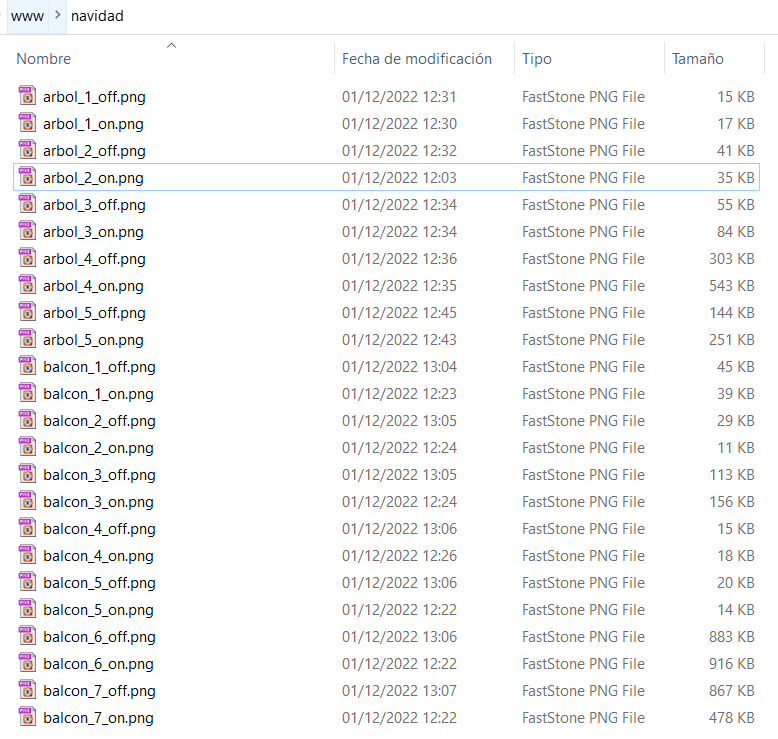778x739 pixels.
Task: Click the type cell of balcon_5_on.png
Action: click(x=584, y=609)
